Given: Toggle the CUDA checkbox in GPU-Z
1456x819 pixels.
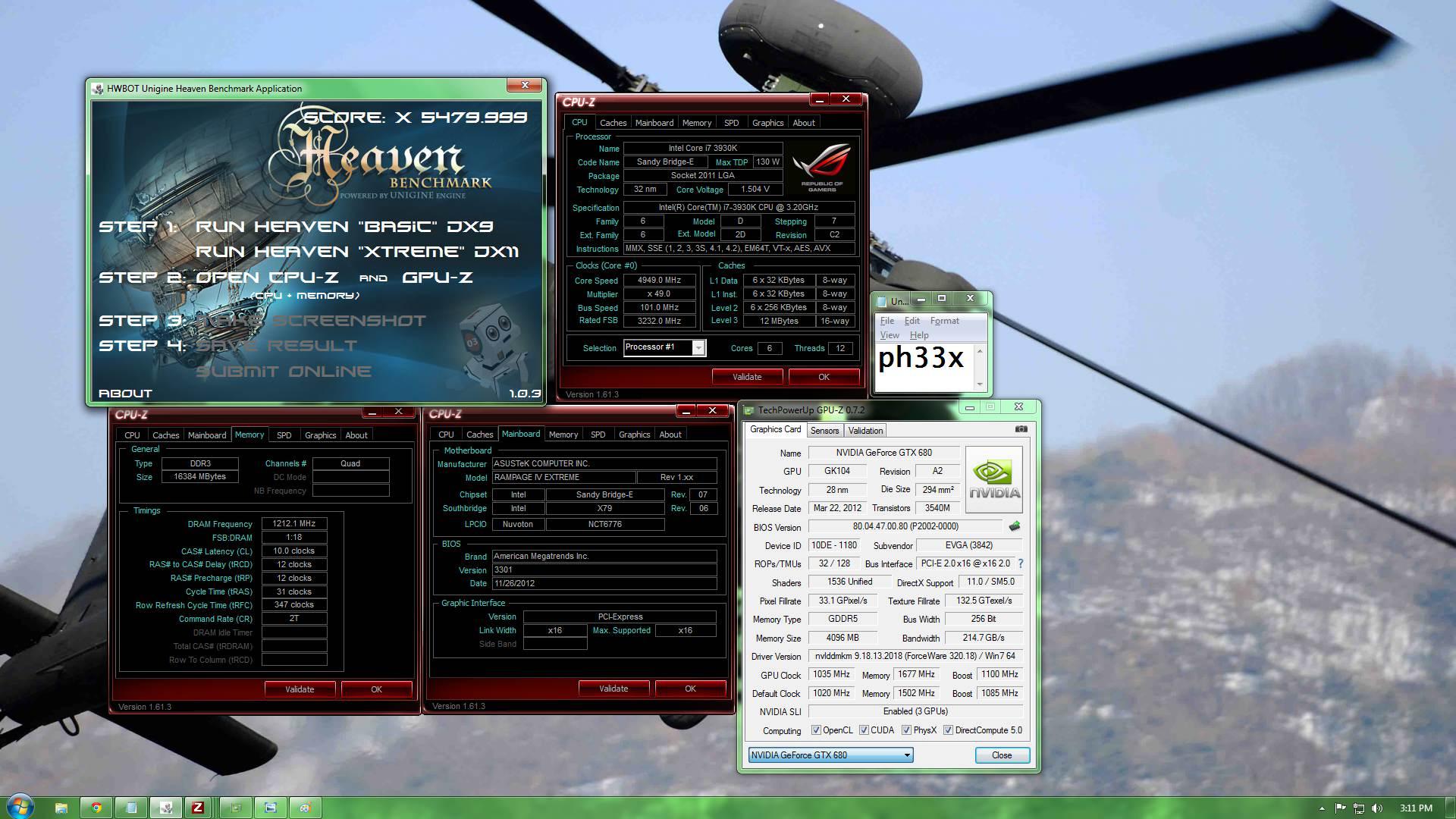Looking at the screenshot, I should click(864, 730).
